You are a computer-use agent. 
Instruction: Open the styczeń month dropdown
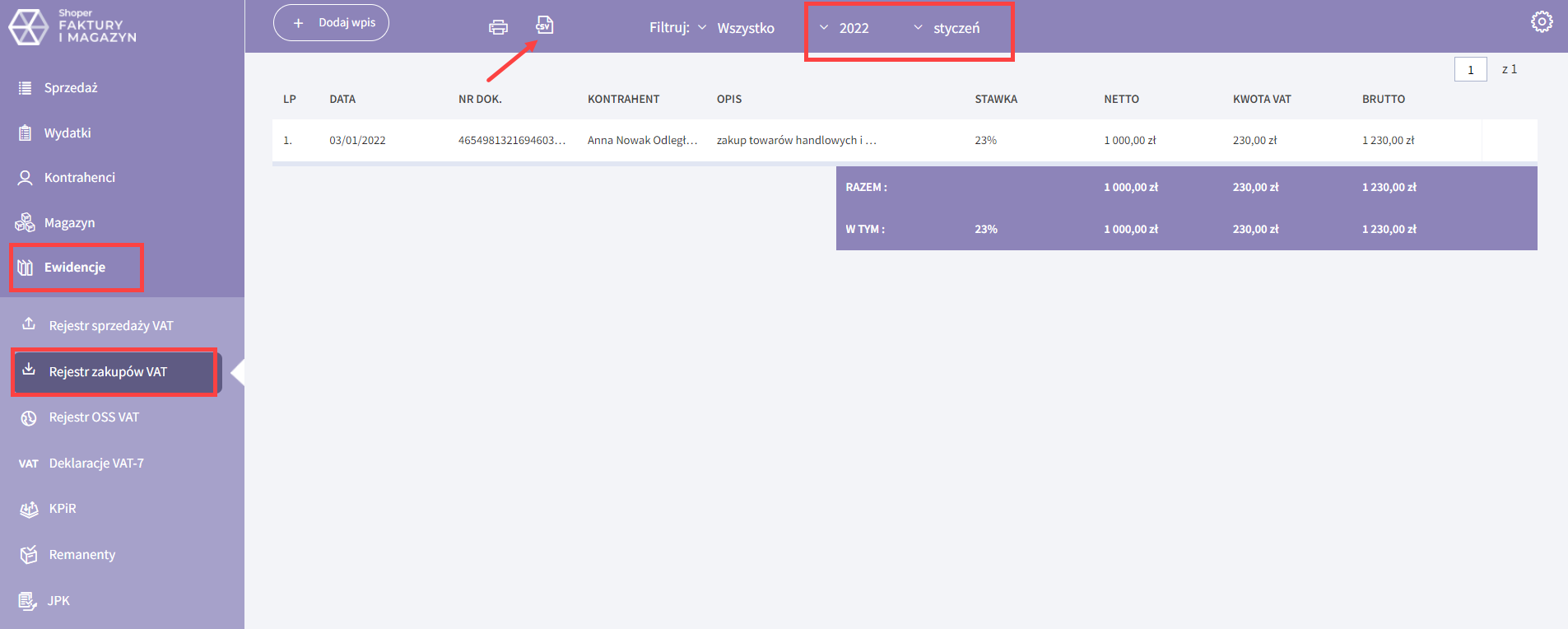pyautogui.click(x=947, y=28)
